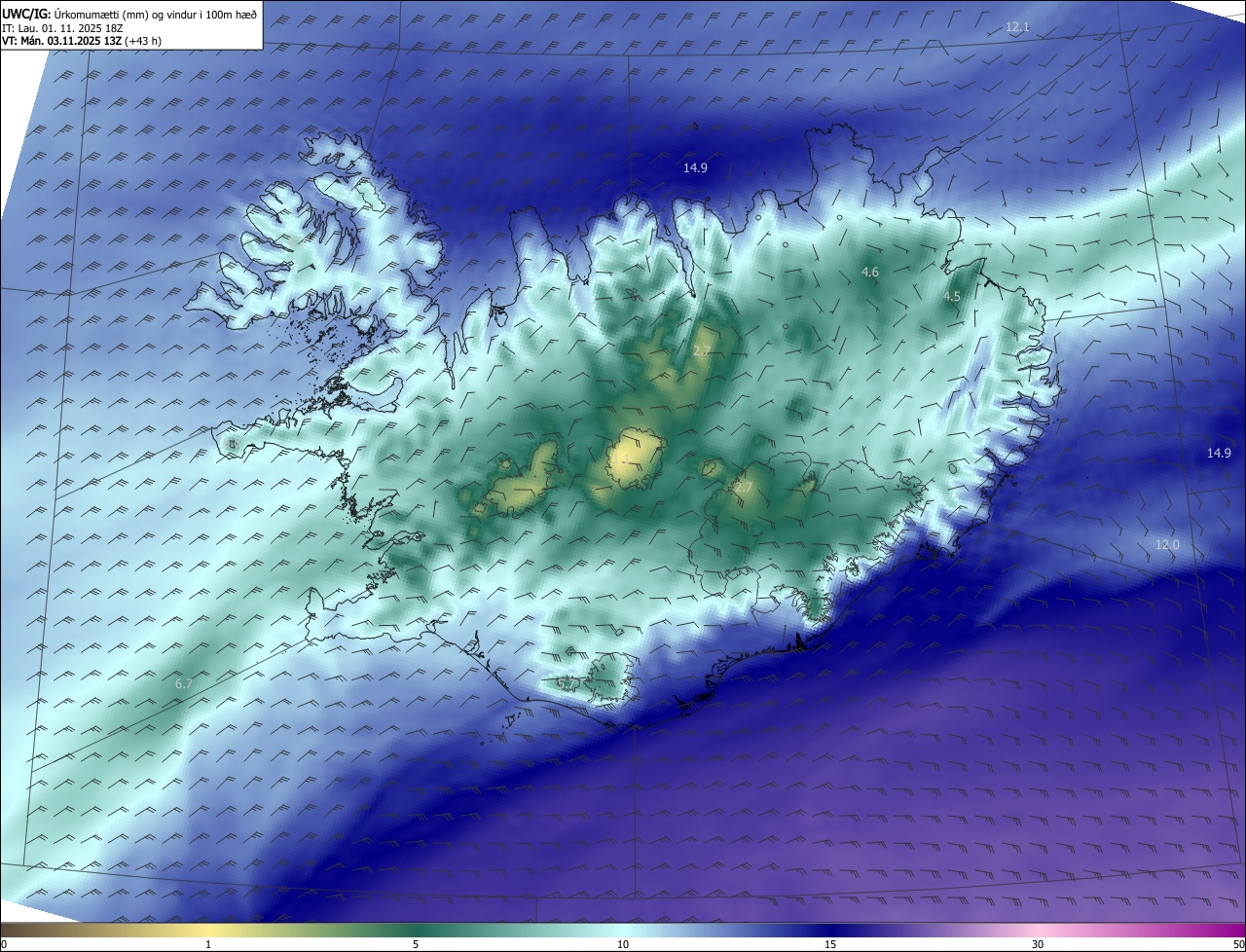Click the color scale tick label 0
The width and height of the screenshot is (1246, 952).
point(4,944)
